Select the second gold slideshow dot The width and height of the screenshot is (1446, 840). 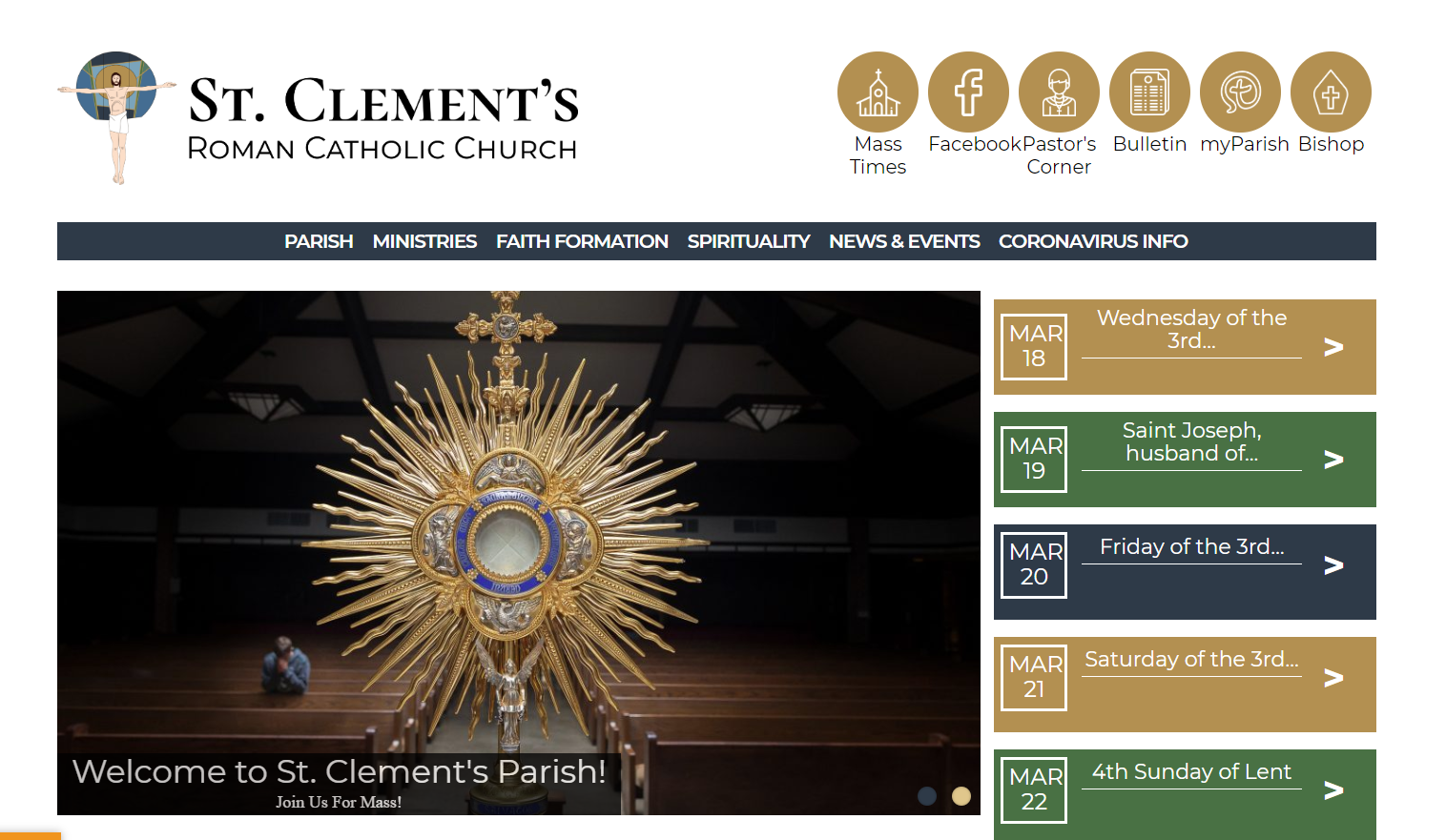tap(961, 796)
